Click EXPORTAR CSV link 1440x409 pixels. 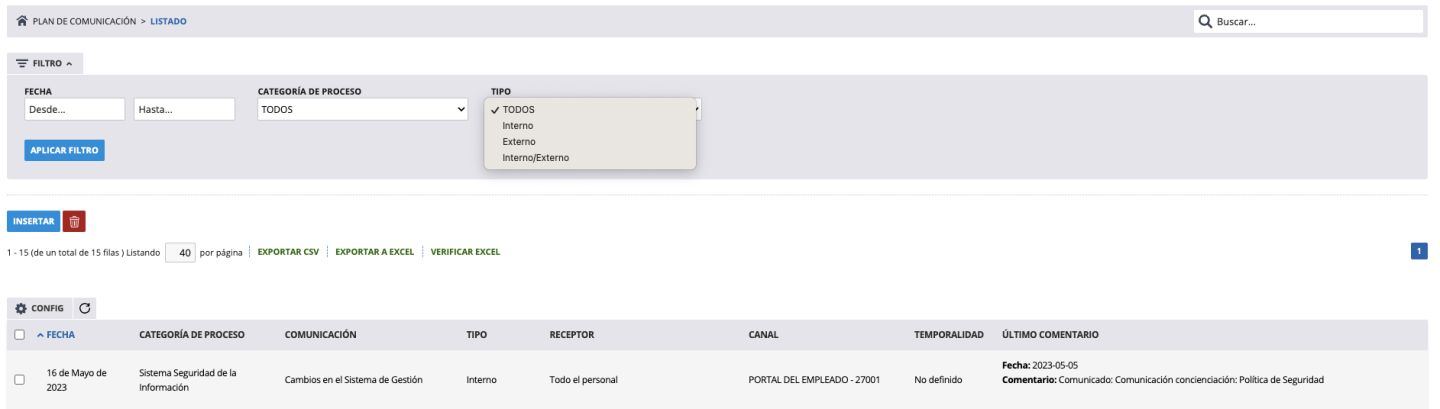point(288,252)
